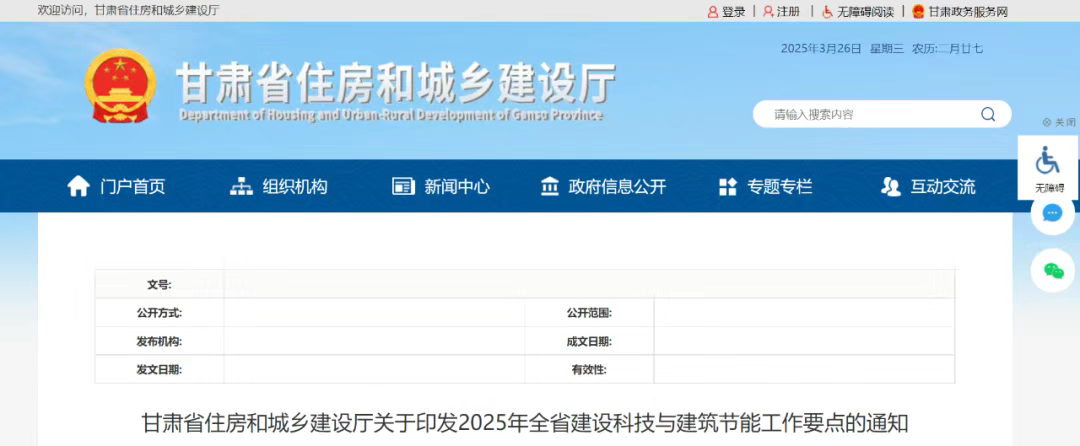This screenshot has height=446, width=1080.
Task: Open the green WeChat floating button
Action: point(1052,270)
